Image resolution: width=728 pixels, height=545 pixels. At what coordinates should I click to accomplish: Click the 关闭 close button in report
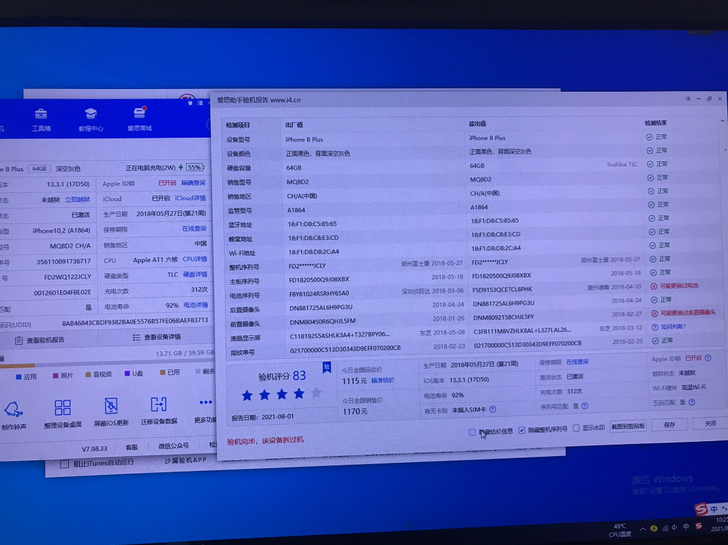[x=710, y=423]
